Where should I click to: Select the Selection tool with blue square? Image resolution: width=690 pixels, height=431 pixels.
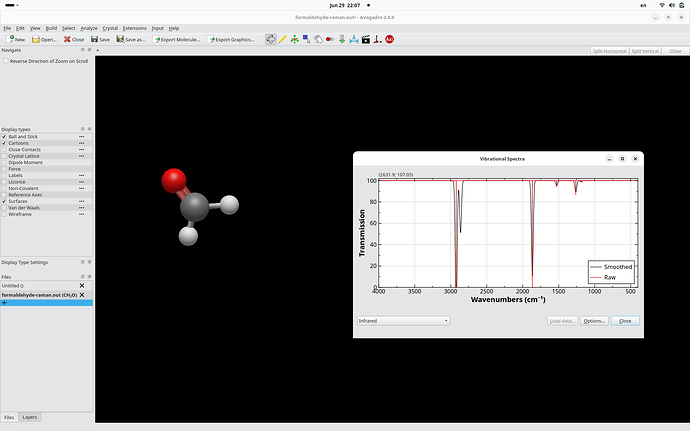(306, 39)
